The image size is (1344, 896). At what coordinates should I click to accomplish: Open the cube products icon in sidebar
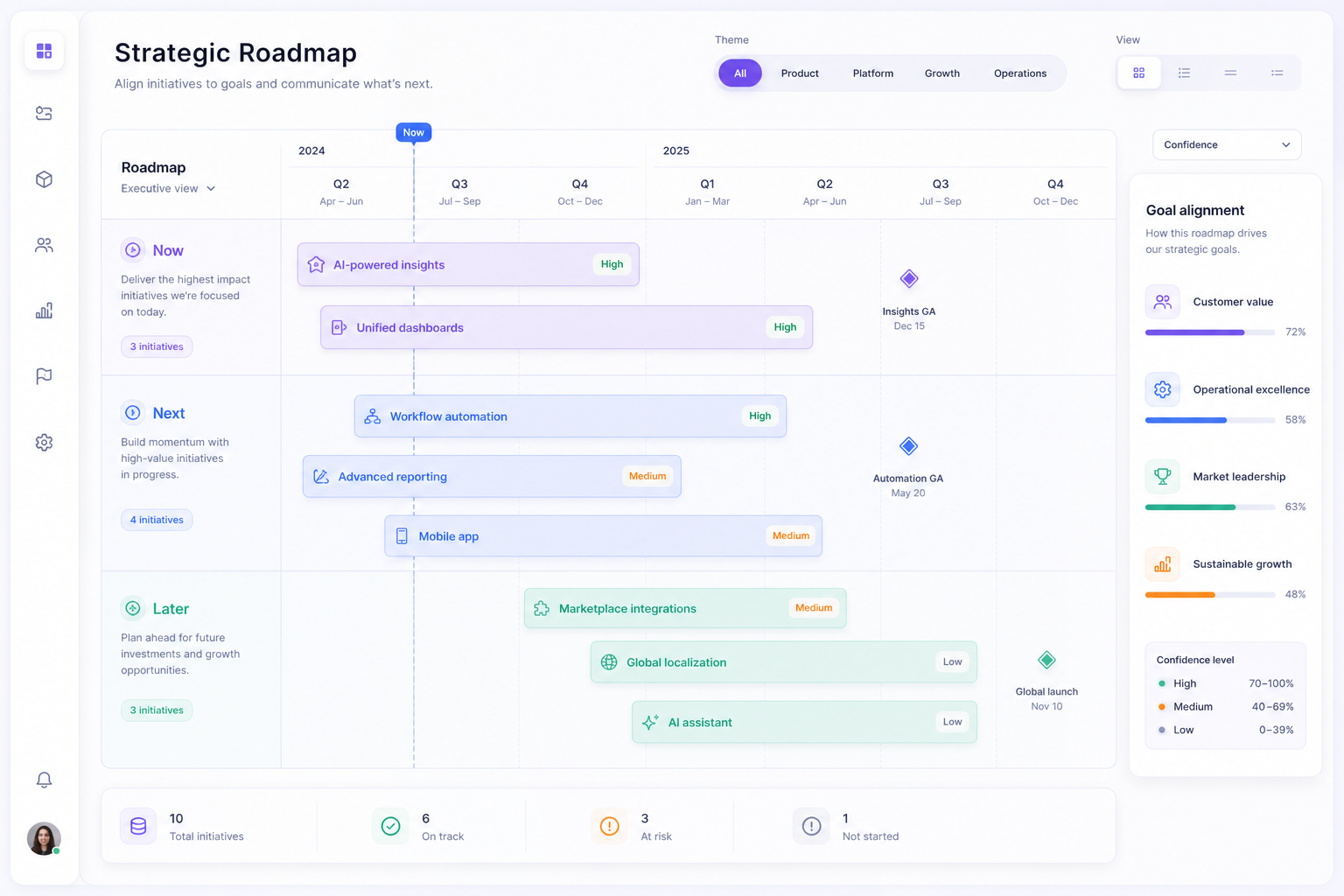(x=44, y=179)
